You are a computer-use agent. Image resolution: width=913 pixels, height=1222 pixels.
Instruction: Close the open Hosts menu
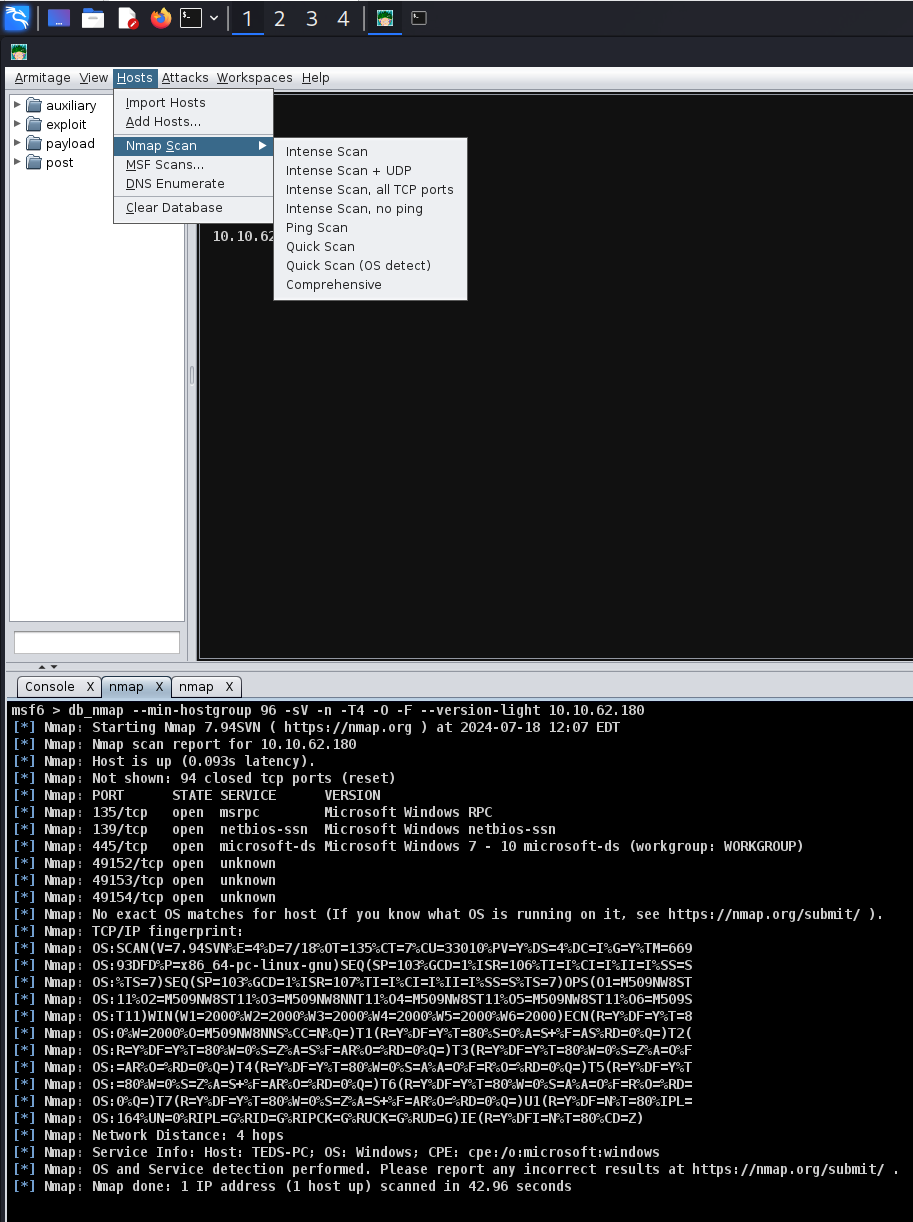click(135, 78)
